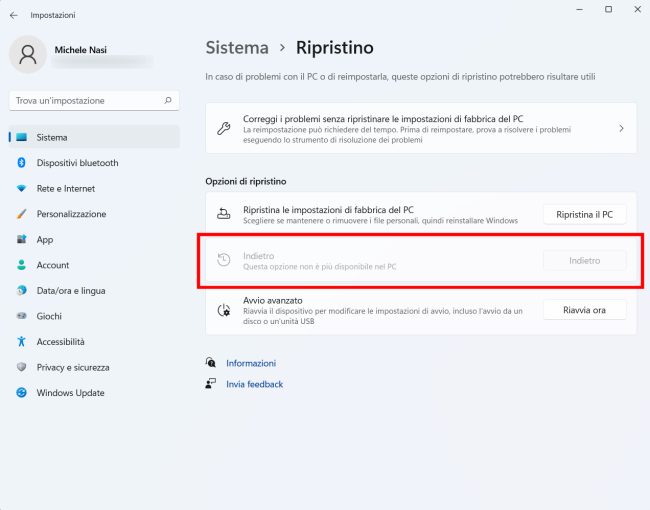
Task: Click the search magnifier icon
Action: [x=168, y=100]
